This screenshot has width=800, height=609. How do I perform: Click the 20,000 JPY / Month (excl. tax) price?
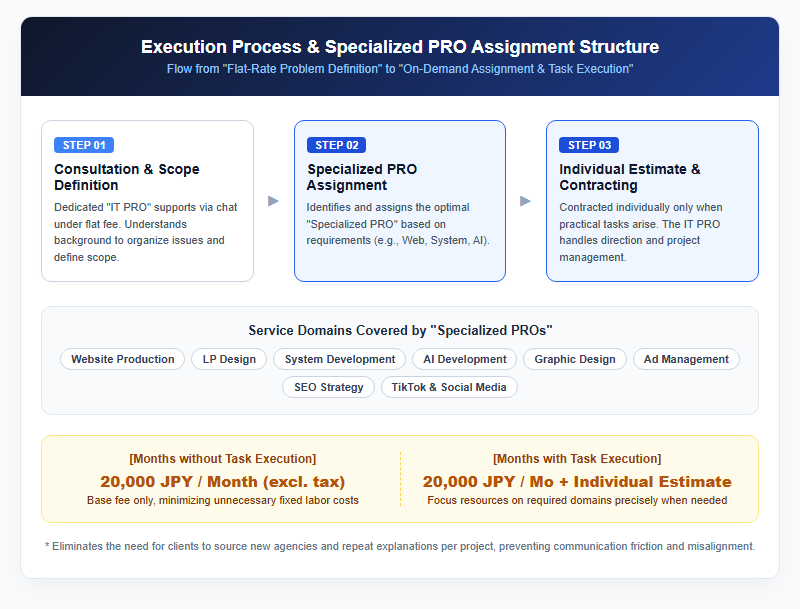coord(222,481)
